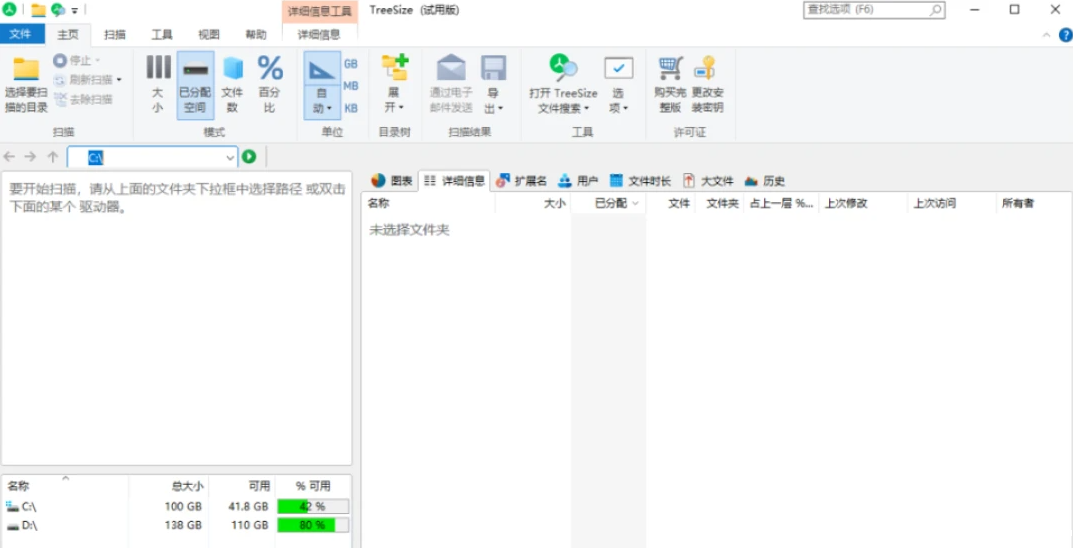Sort by the 上次修改 column header
Image resolution: width=1073 pixels, height=548 pixels.
coord(863,203)
